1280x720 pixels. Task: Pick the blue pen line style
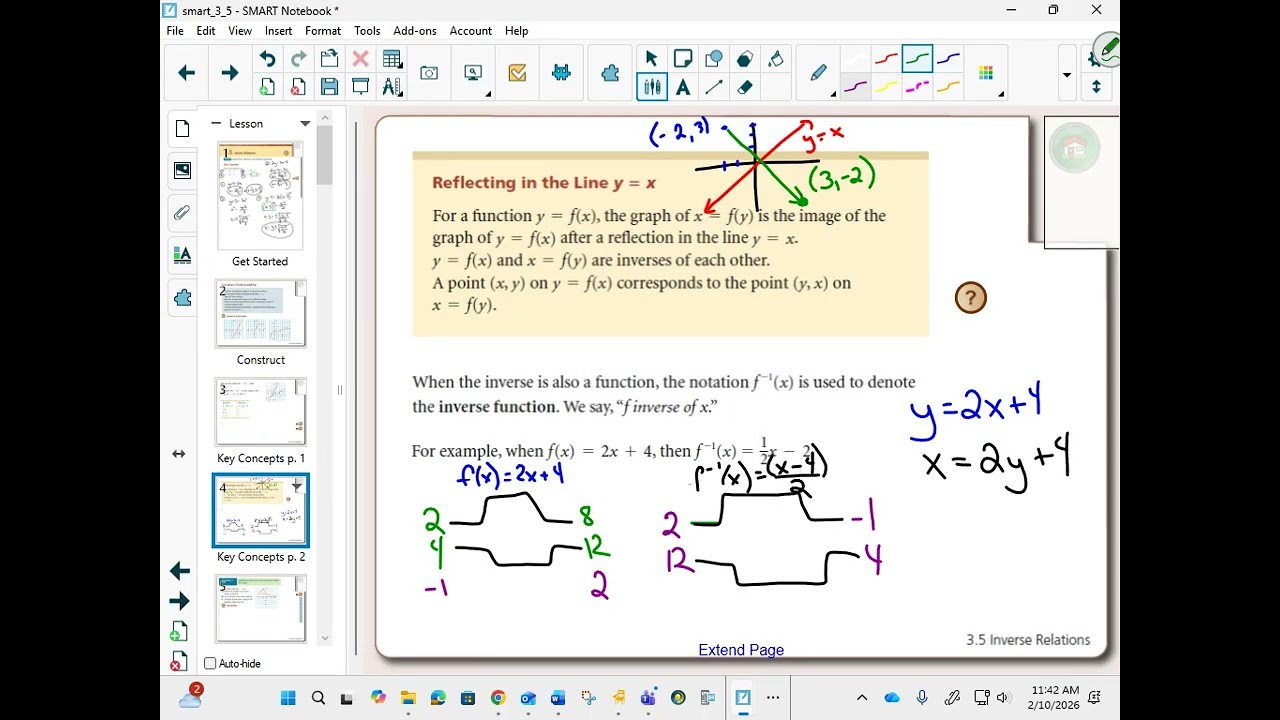[x=948, y=59]
